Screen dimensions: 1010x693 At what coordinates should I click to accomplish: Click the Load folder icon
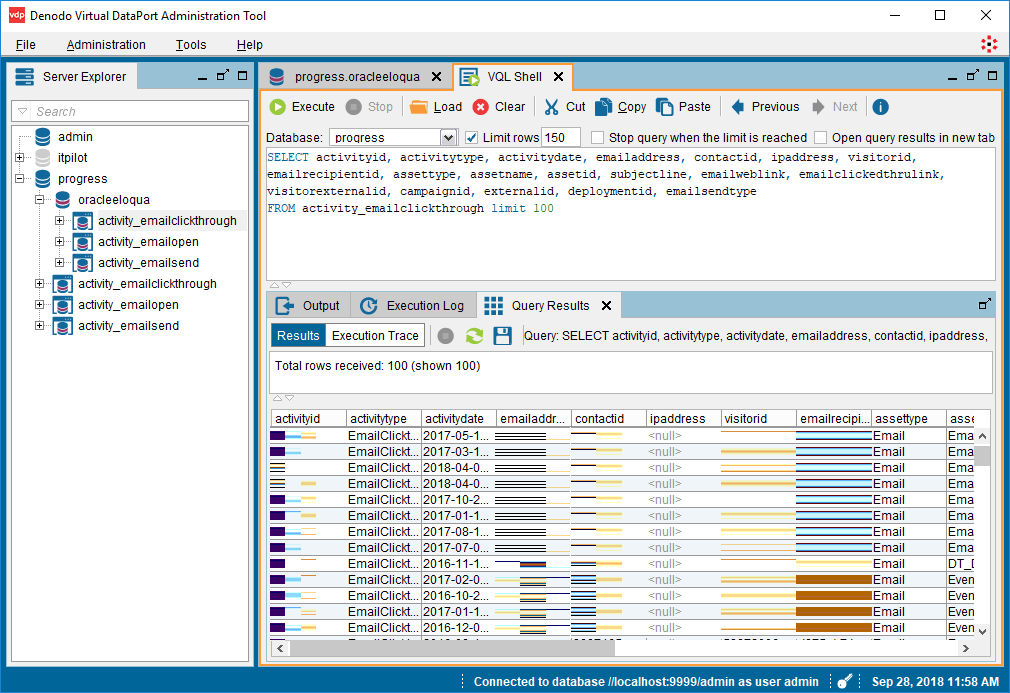pyautogui.click(x=435, y=107)
